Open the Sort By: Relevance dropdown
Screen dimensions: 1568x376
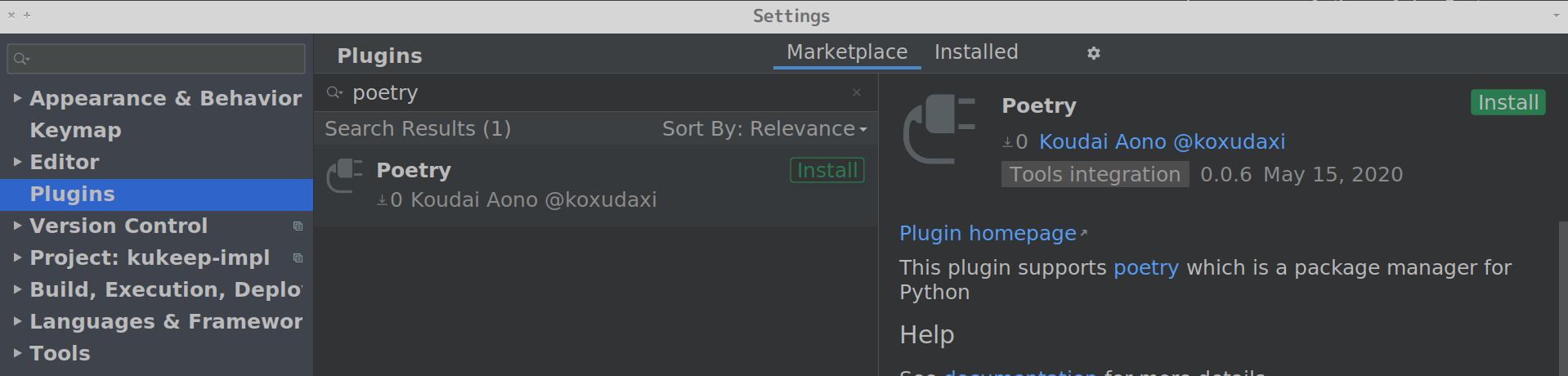[x=764, y=129]
